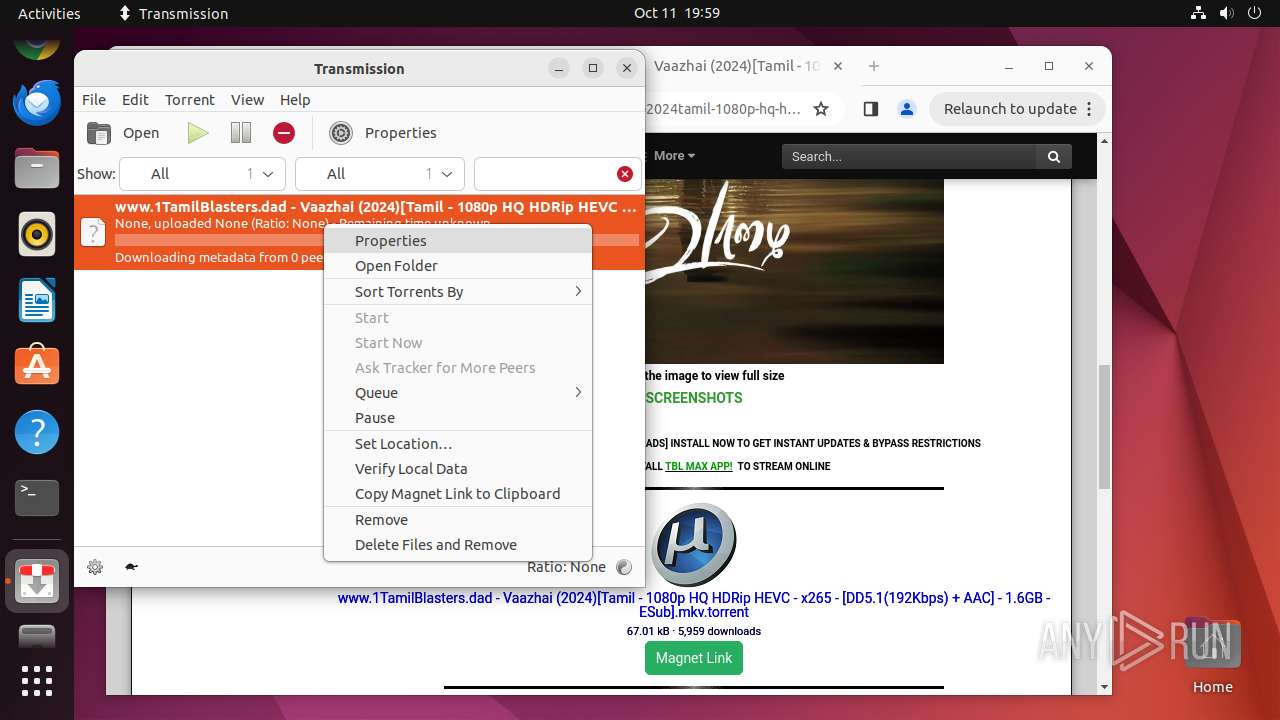Open Transmission options gear in status bar
The width and height of the screenshot is (1280, 720).
pyautogui.click(x=95, y=567)
